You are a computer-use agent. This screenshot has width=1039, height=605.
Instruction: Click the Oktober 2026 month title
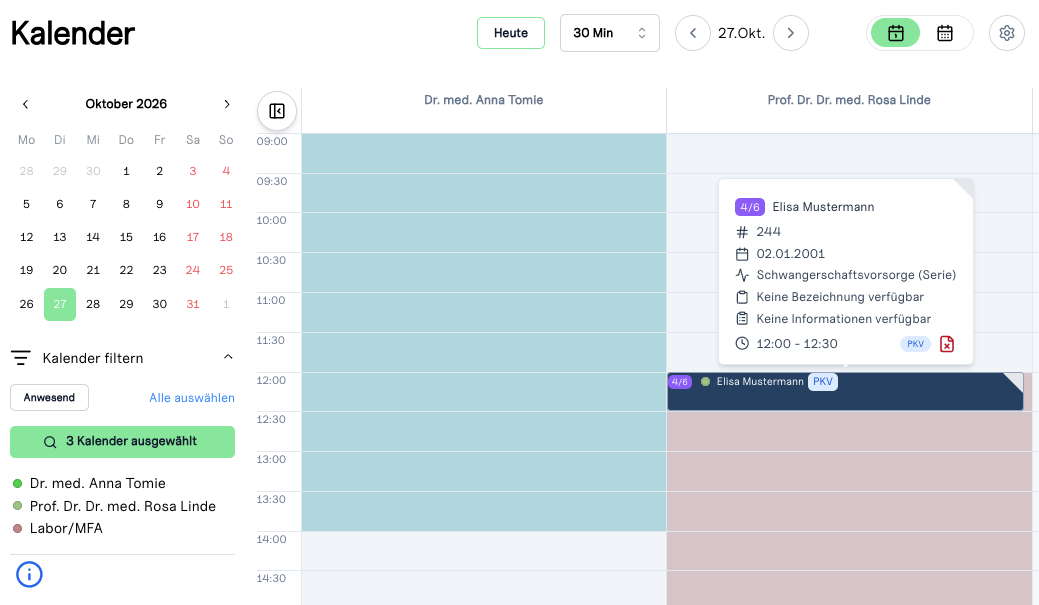pyautogui.click(x=126, y=104)
